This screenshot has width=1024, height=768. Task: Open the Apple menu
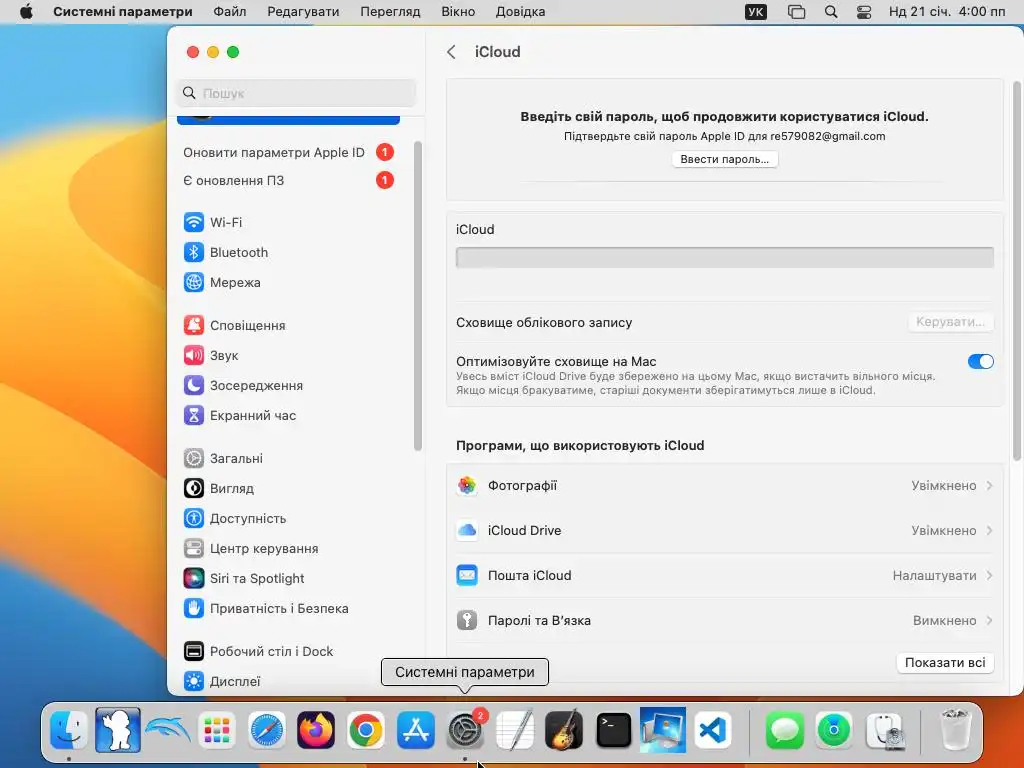[x=26, y=12]
